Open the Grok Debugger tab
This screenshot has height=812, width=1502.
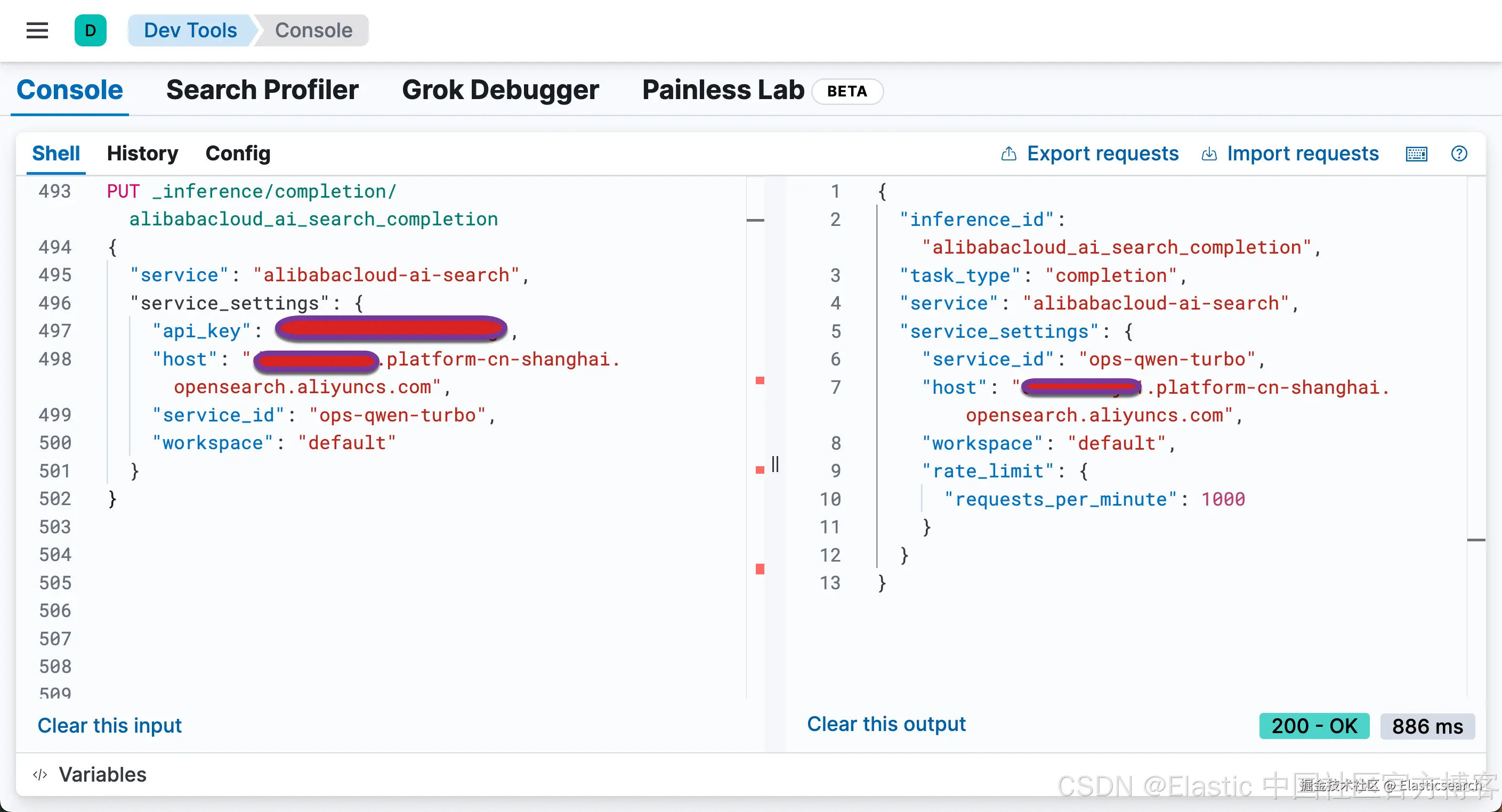pyautogui.click(x=500, y=91)
